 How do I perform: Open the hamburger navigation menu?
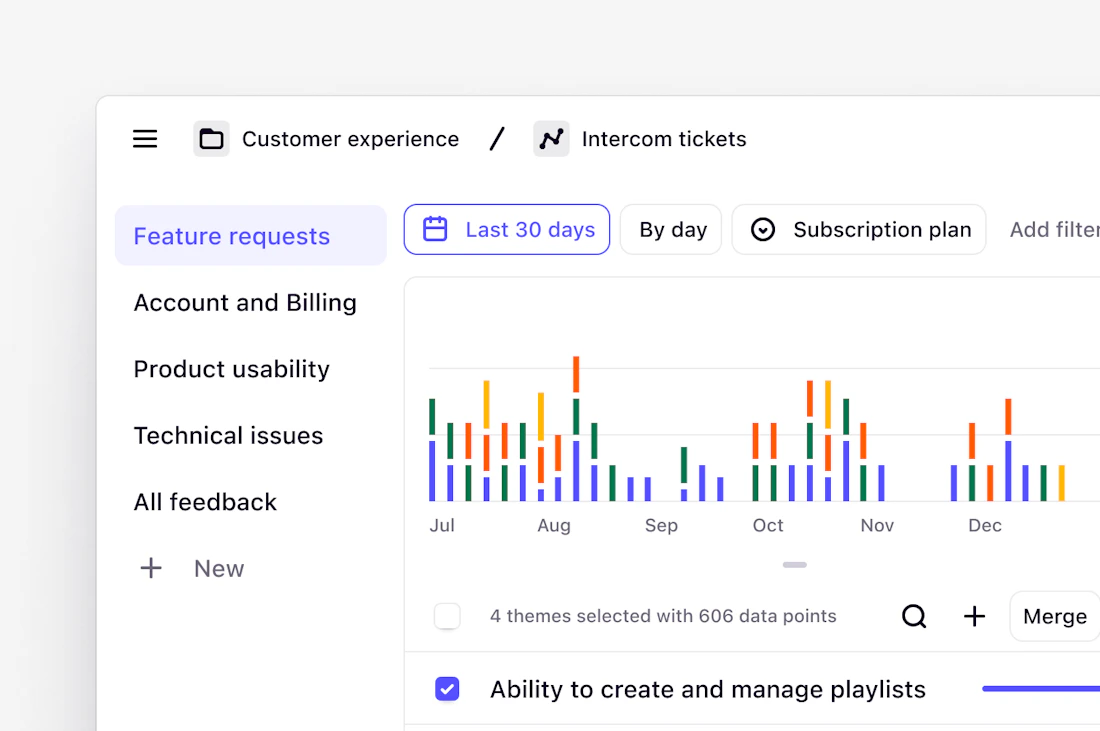point(145,139)
